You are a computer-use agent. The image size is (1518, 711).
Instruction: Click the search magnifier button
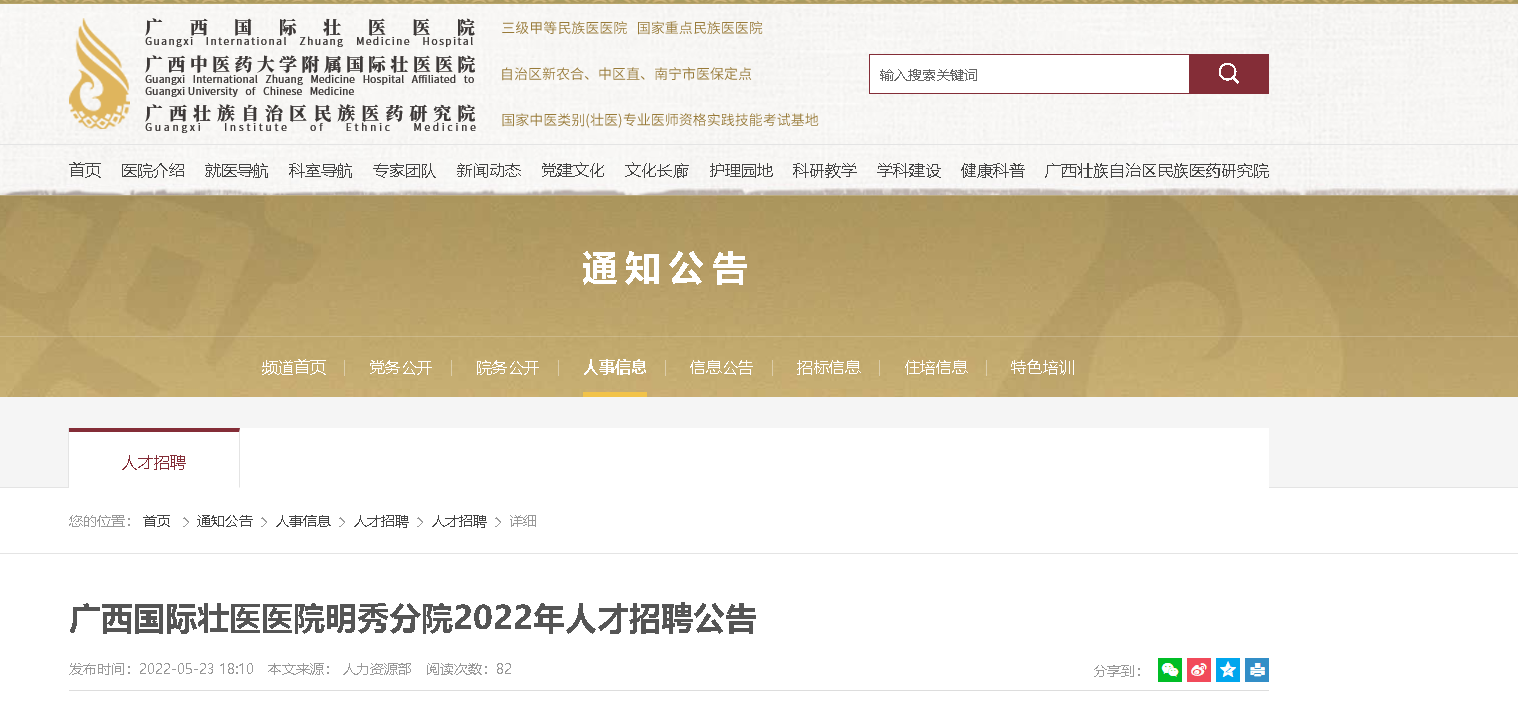[1228, 74]
